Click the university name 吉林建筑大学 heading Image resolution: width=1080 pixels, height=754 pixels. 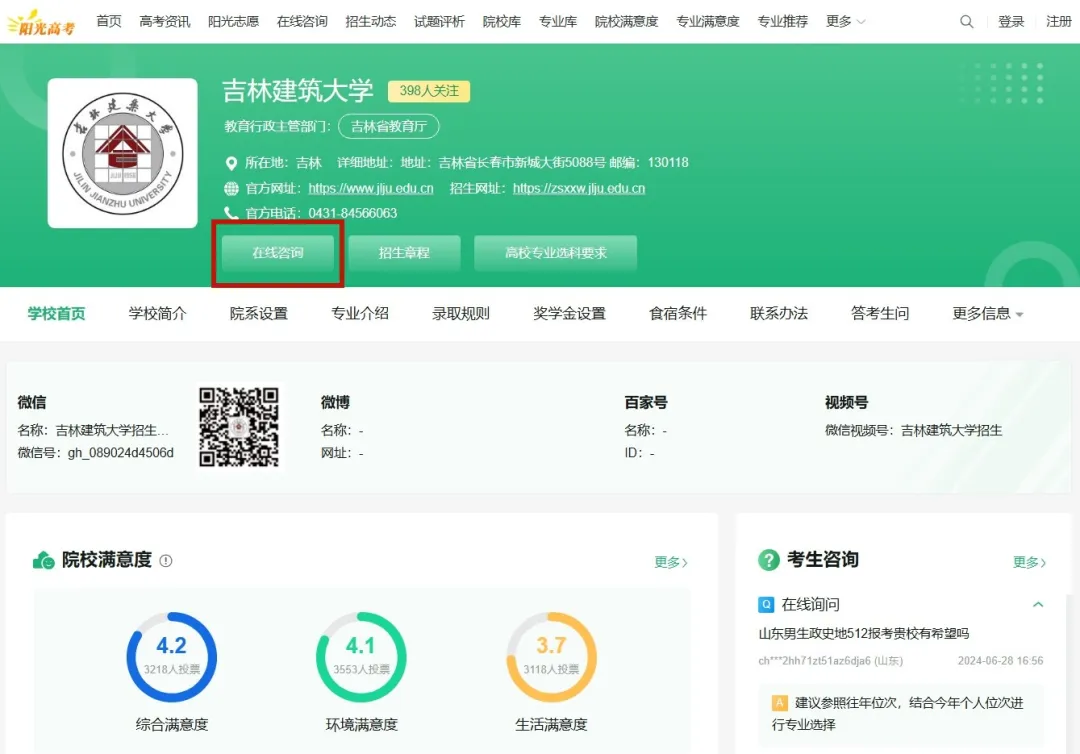coord(298,91)
